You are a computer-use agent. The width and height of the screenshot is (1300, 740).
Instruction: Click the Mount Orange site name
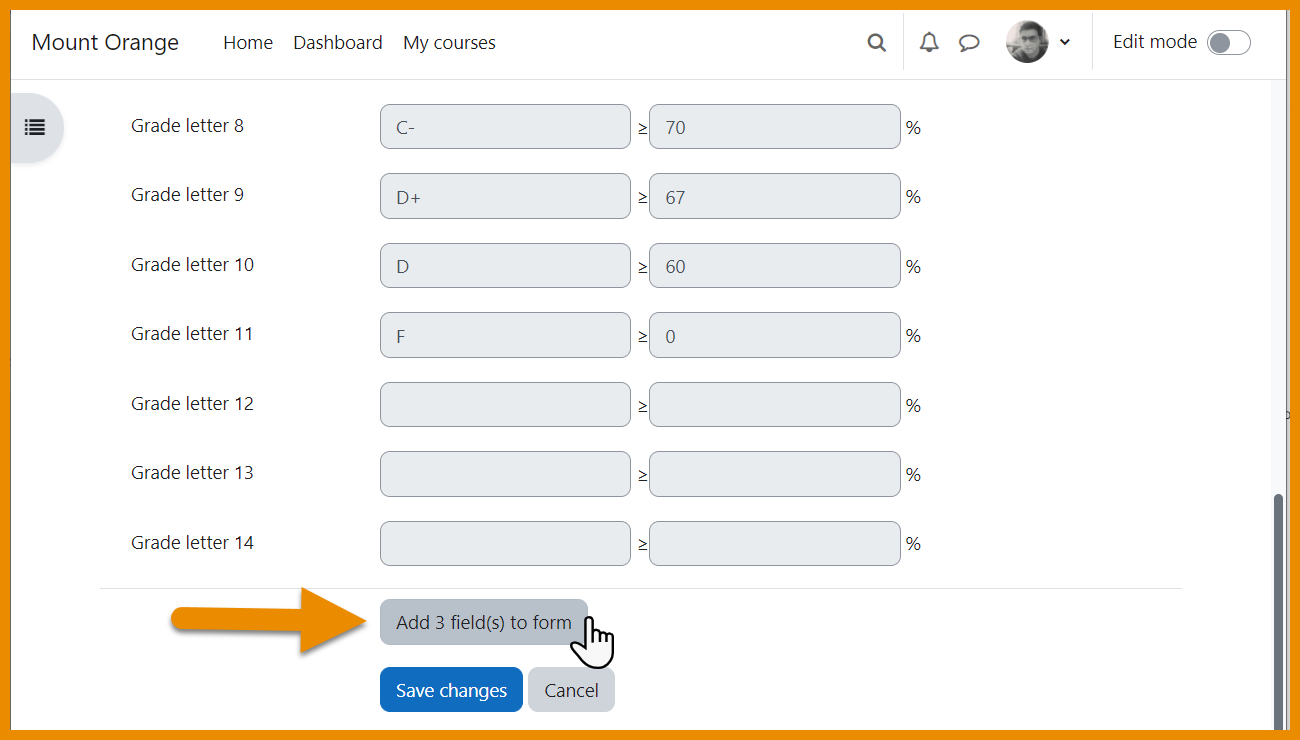point(105,43)
